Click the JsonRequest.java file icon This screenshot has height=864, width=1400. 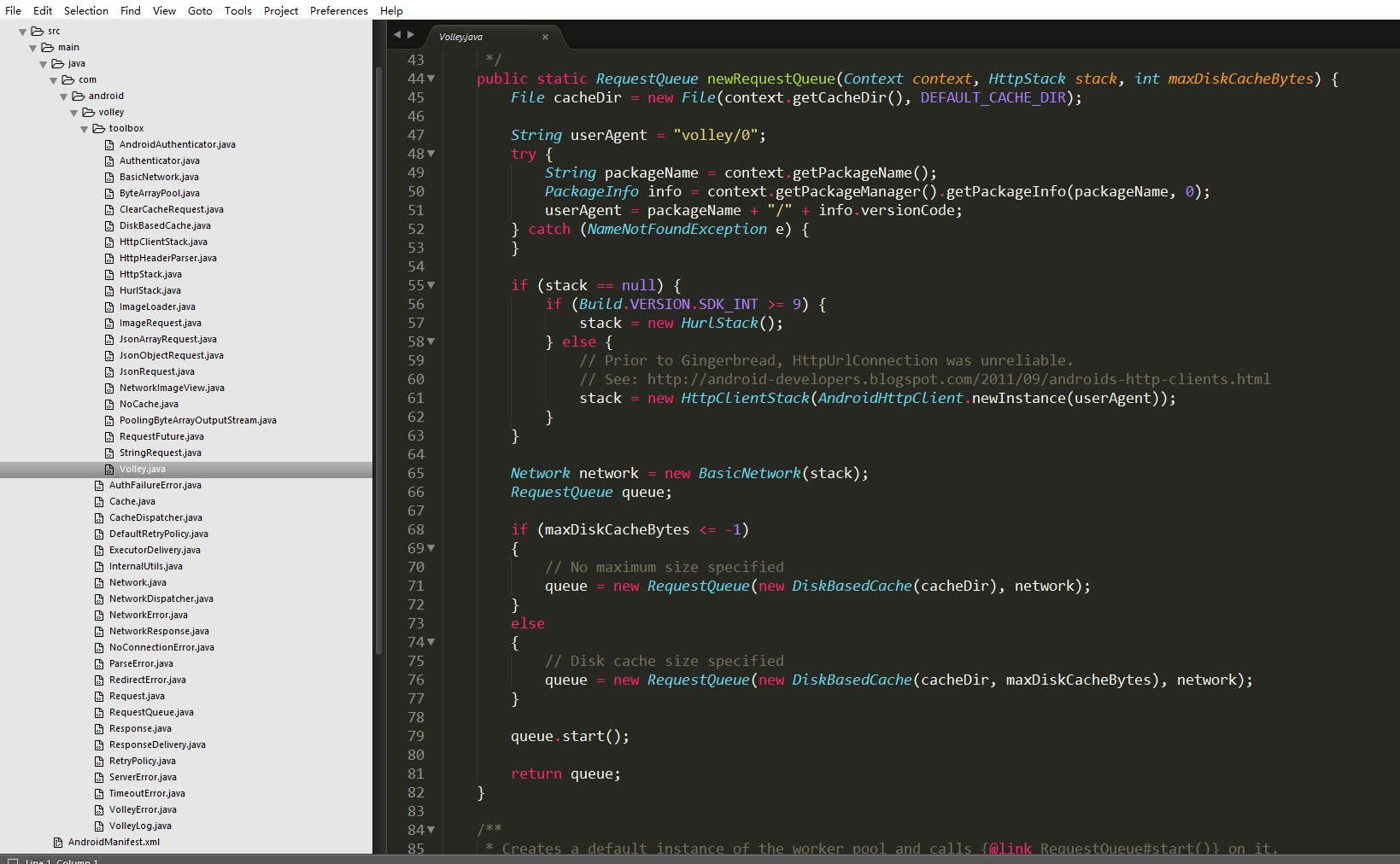point(109,372)
